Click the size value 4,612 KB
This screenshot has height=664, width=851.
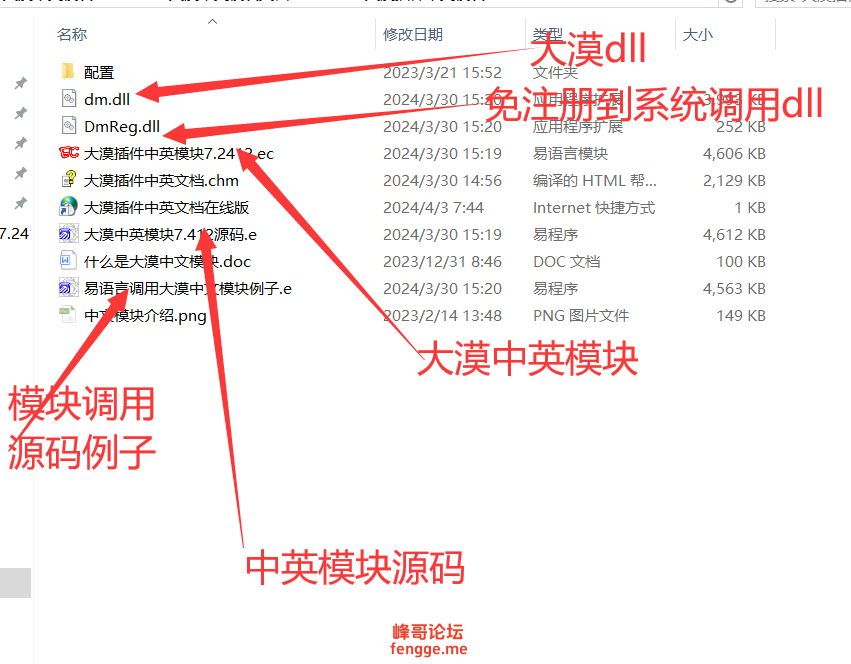[734, 235]
